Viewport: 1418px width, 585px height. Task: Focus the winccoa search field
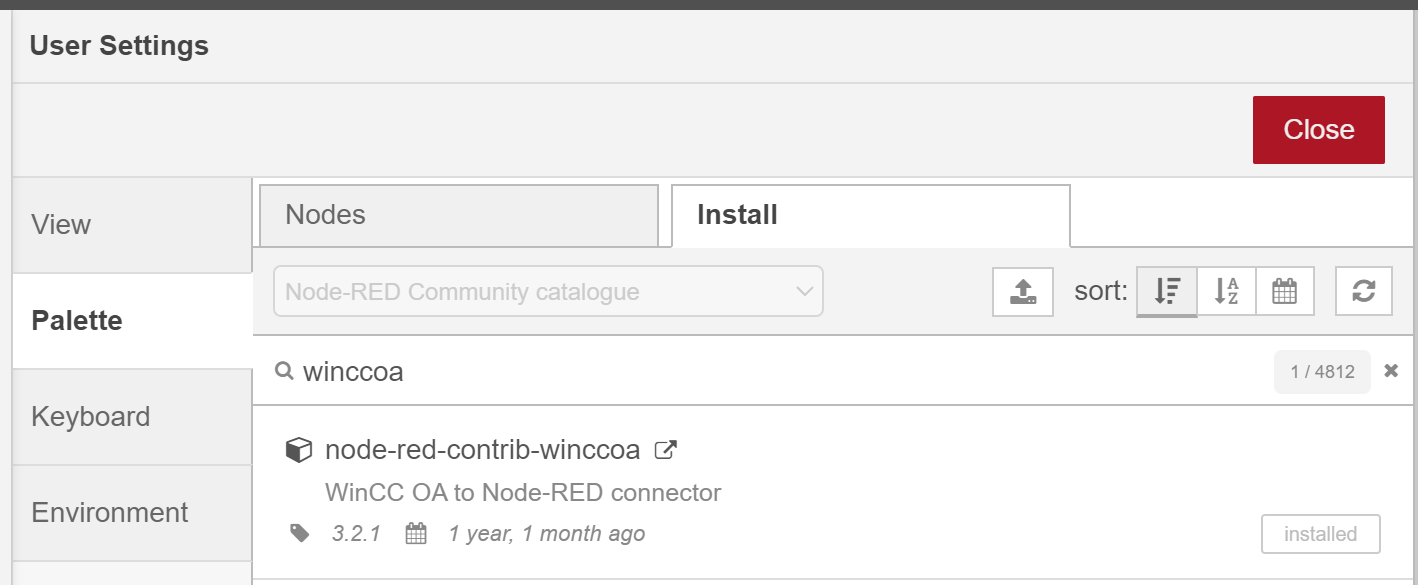tap(780, 371)
